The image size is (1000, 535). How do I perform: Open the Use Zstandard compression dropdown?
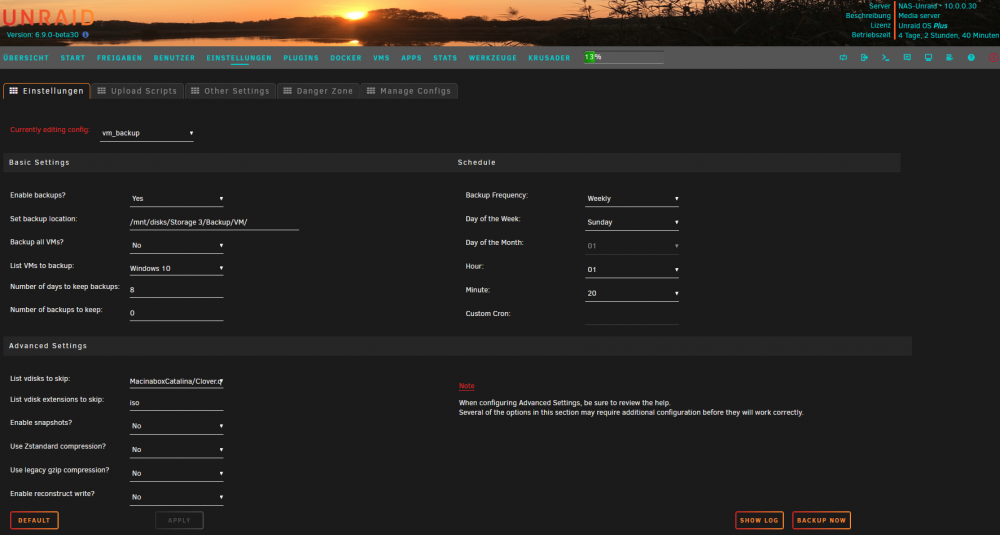176,450
